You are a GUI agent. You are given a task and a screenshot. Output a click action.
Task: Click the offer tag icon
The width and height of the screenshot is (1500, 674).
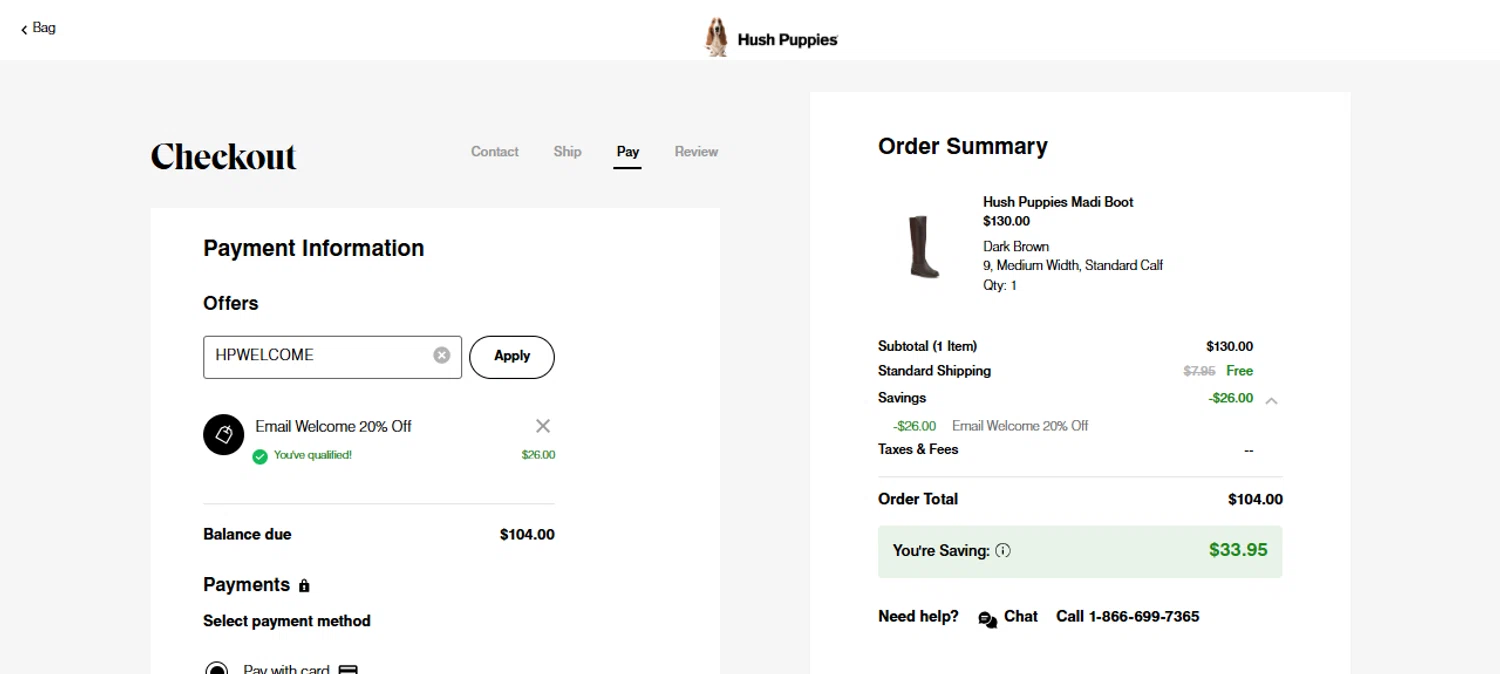[224, 435]
